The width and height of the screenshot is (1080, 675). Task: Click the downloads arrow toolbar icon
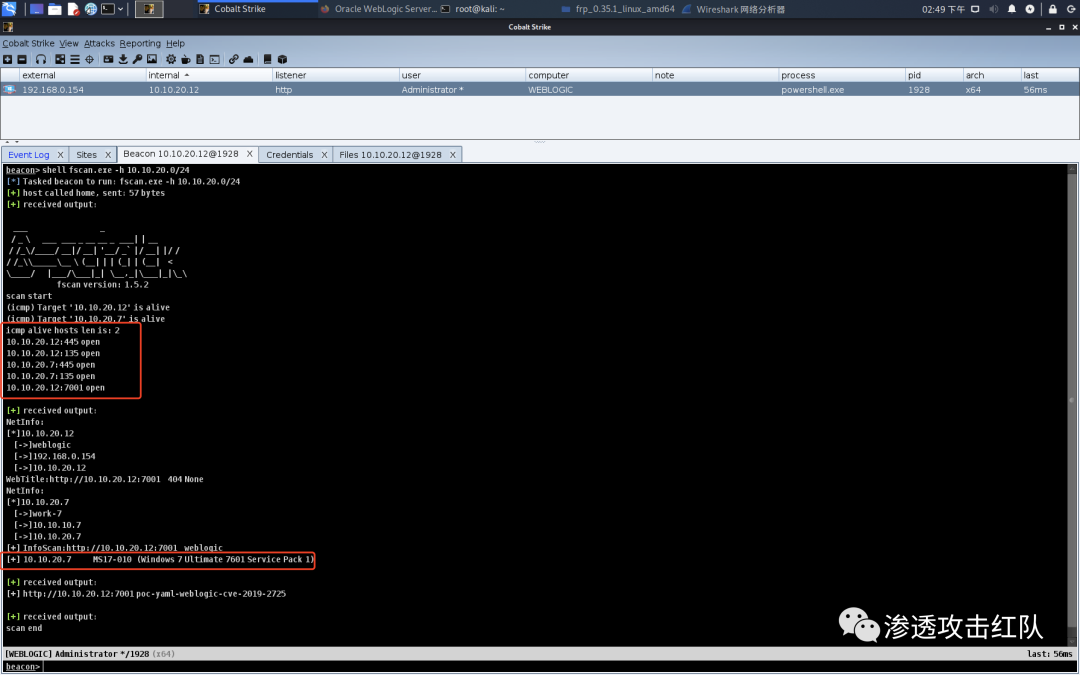(x=123, y=59)
